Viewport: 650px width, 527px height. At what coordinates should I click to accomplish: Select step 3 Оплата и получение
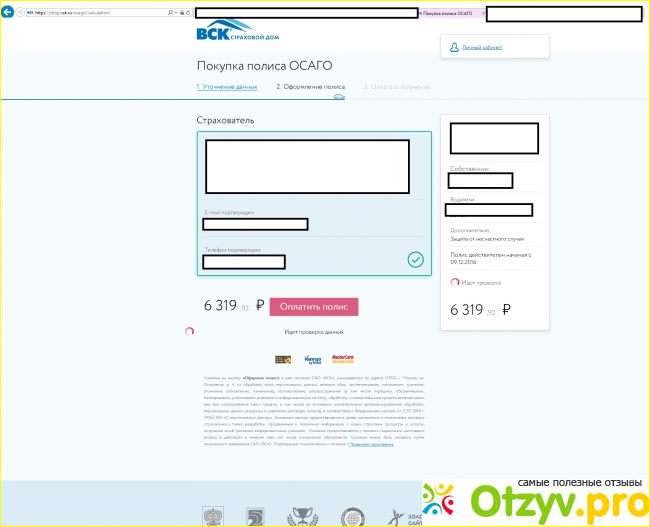[397, 87]
